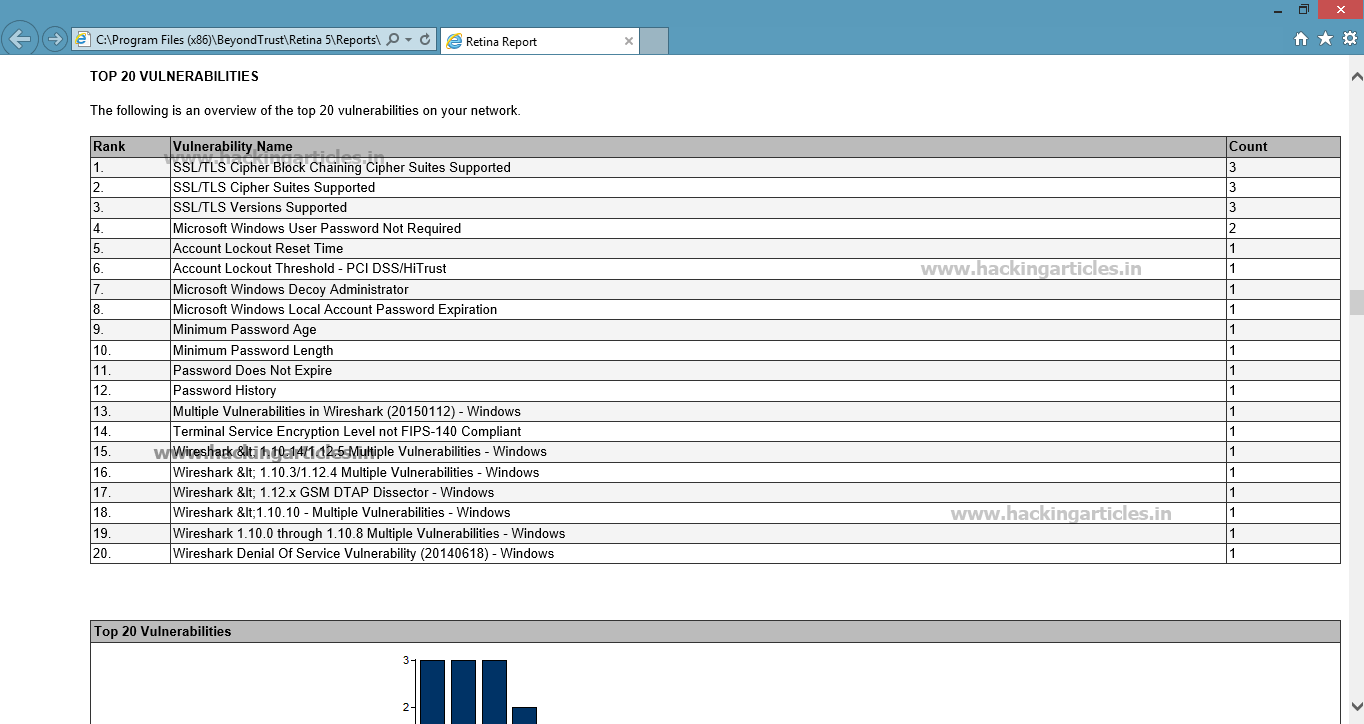Click the 'Rank' column header
The height and width of the screenshot is (724, 1364).
(130, 147)
